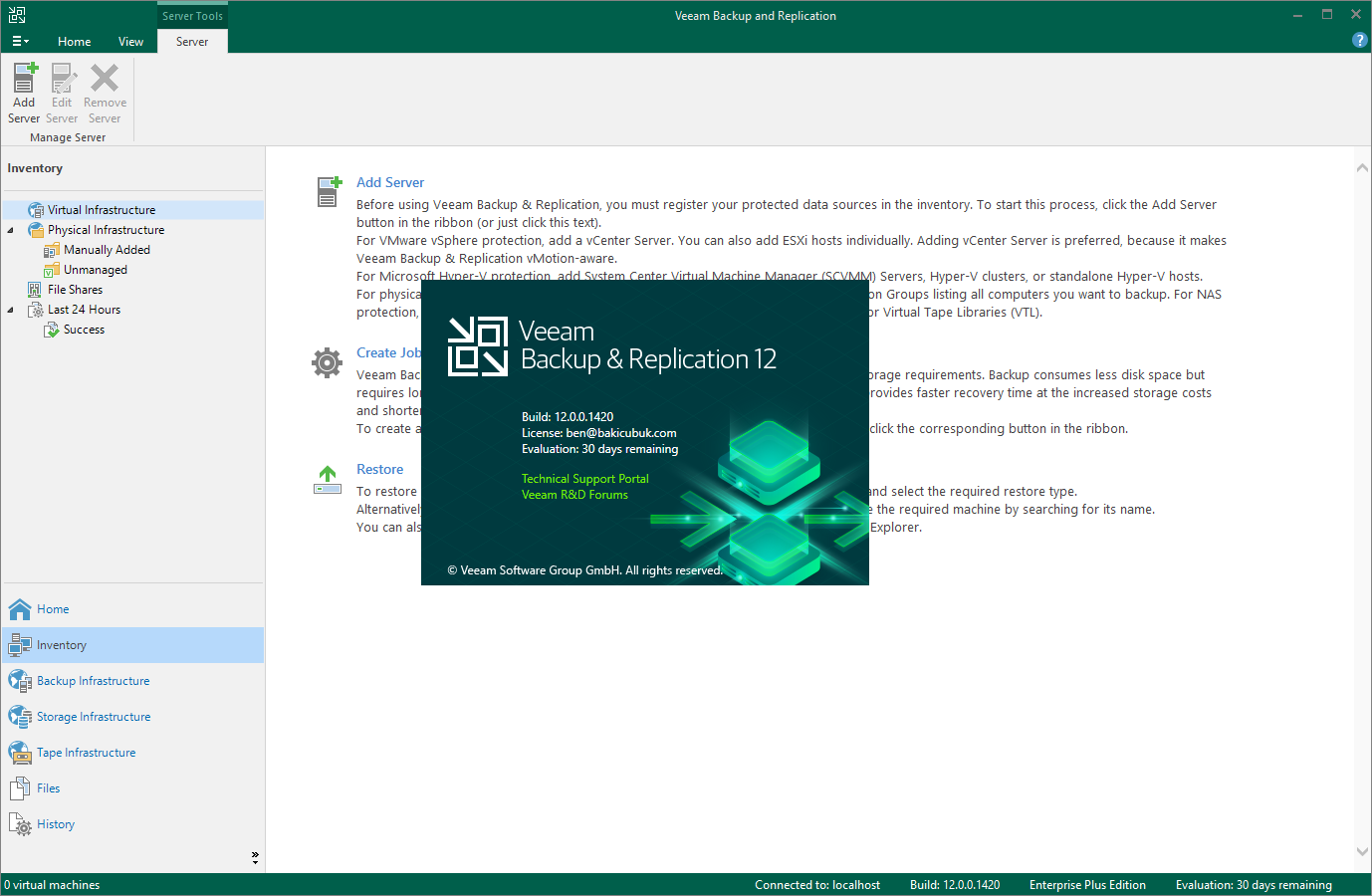Viewport: 1372px width, 896px height.
Task: Open the History view
Action: (x=133, y=824)
